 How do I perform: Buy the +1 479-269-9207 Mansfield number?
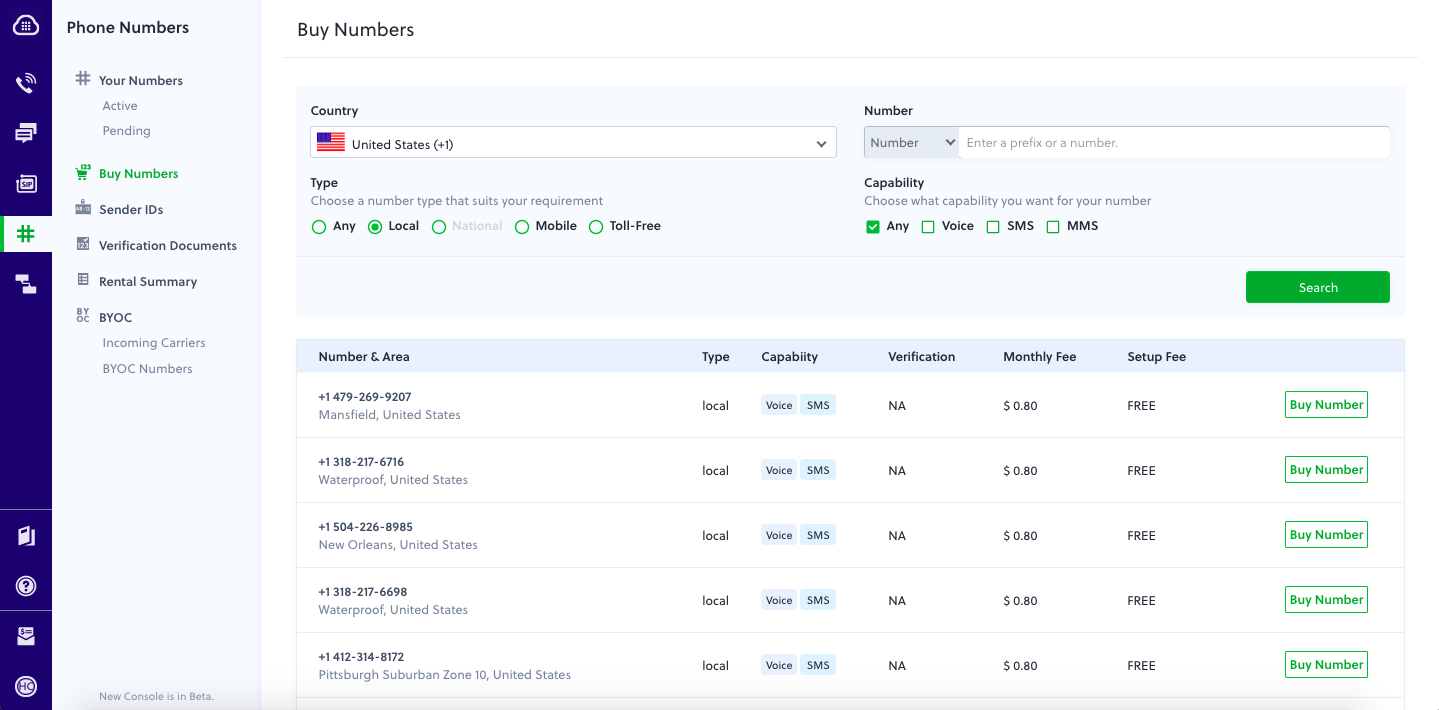pyautogui.click(x=1325, y=405)
